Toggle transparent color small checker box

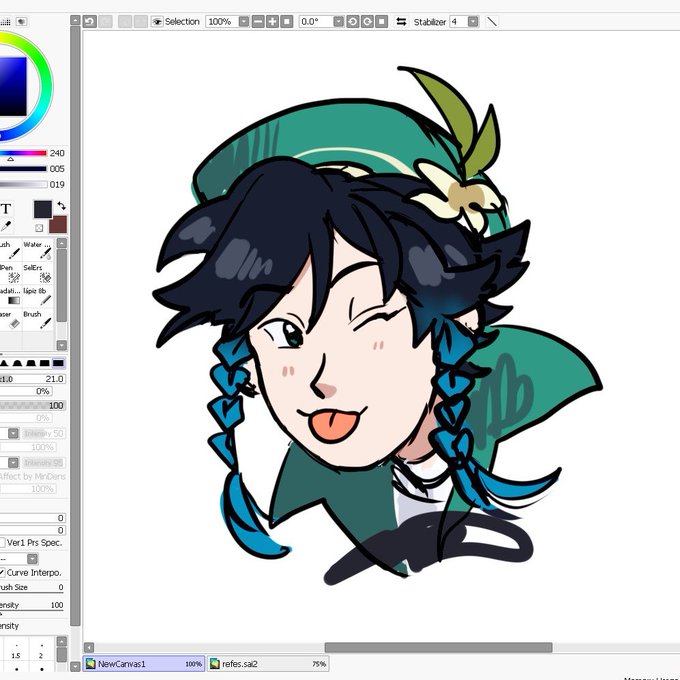39,228
